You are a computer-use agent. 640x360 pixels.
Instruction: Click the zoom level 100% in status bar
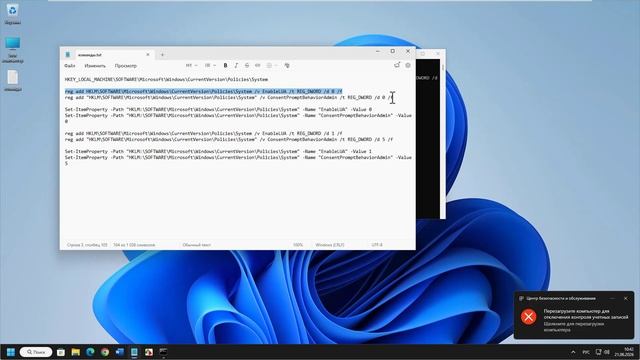coord(298,245)
